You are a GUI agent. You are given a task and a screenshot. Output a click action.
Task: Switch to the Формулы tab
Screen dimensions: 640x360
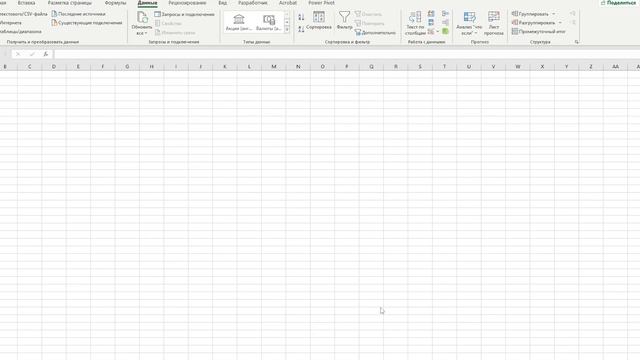coord(116,3)
